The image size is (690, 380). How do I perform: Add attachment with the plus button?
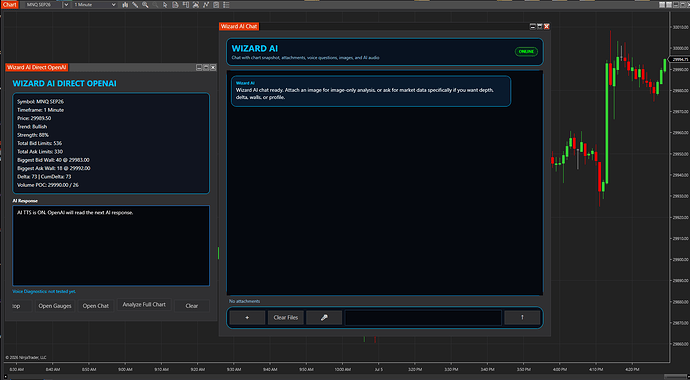[247, 318]
